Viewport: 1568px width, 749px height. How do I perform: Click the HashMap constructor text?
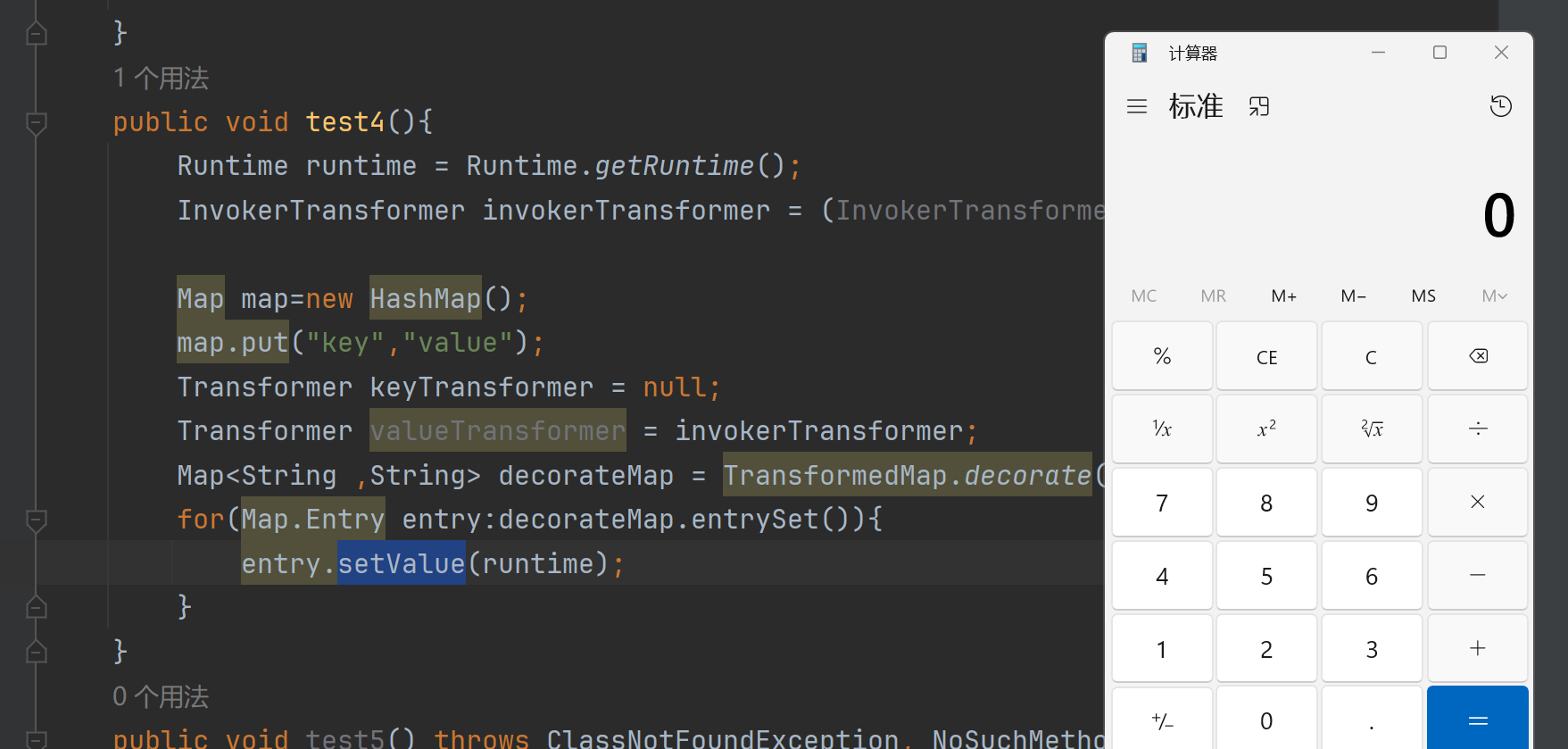click(426, 298)
